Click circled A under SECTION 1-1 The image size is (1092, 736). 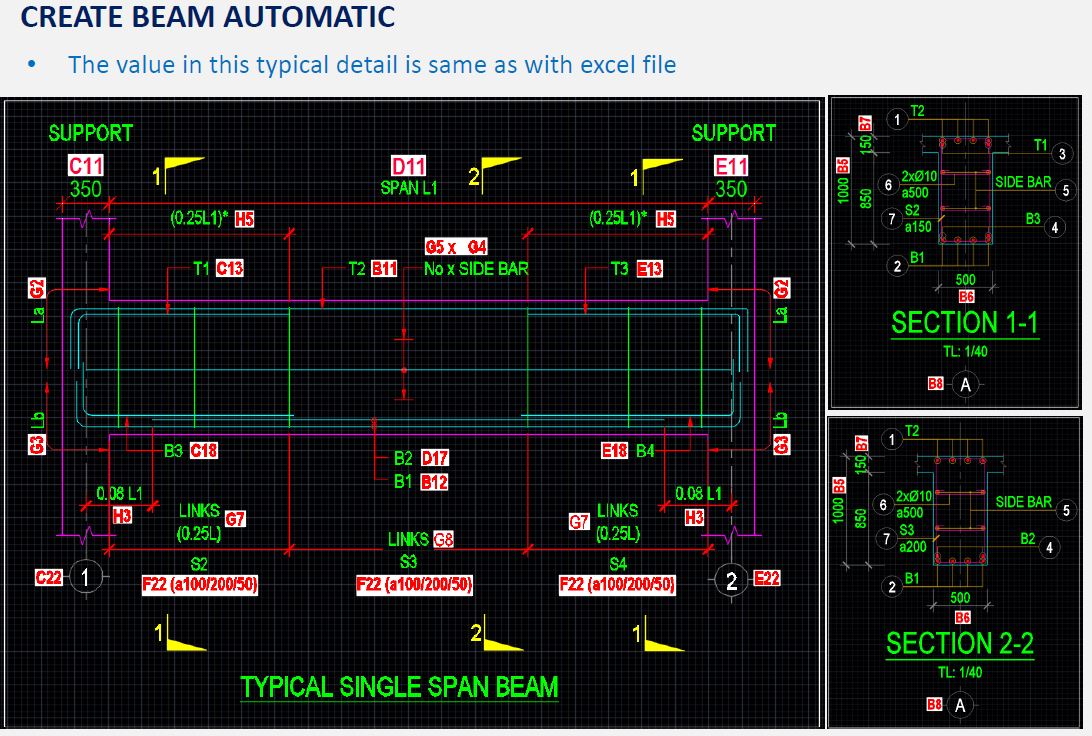[965, 384]
